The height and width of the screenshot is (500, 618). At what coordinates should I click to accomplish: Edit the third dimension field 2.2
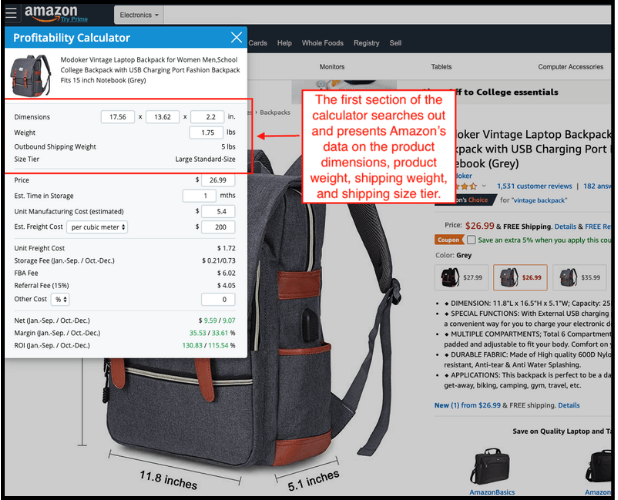click(x=207, y=117)
